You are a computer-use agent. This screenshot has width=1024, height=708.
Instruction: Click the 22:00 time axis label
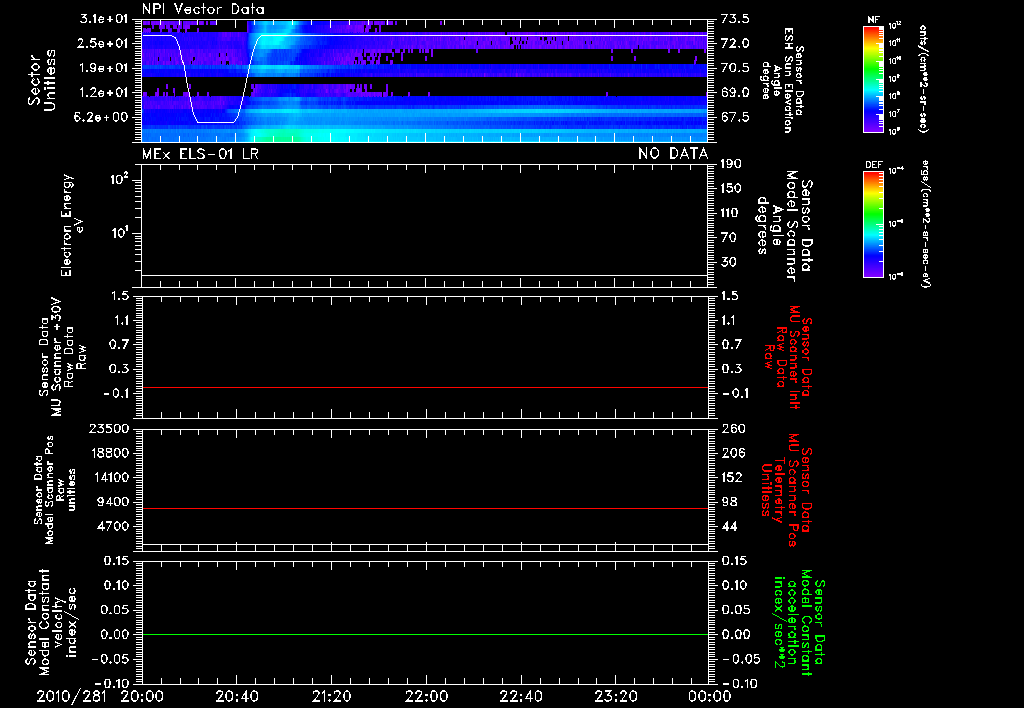425,695
